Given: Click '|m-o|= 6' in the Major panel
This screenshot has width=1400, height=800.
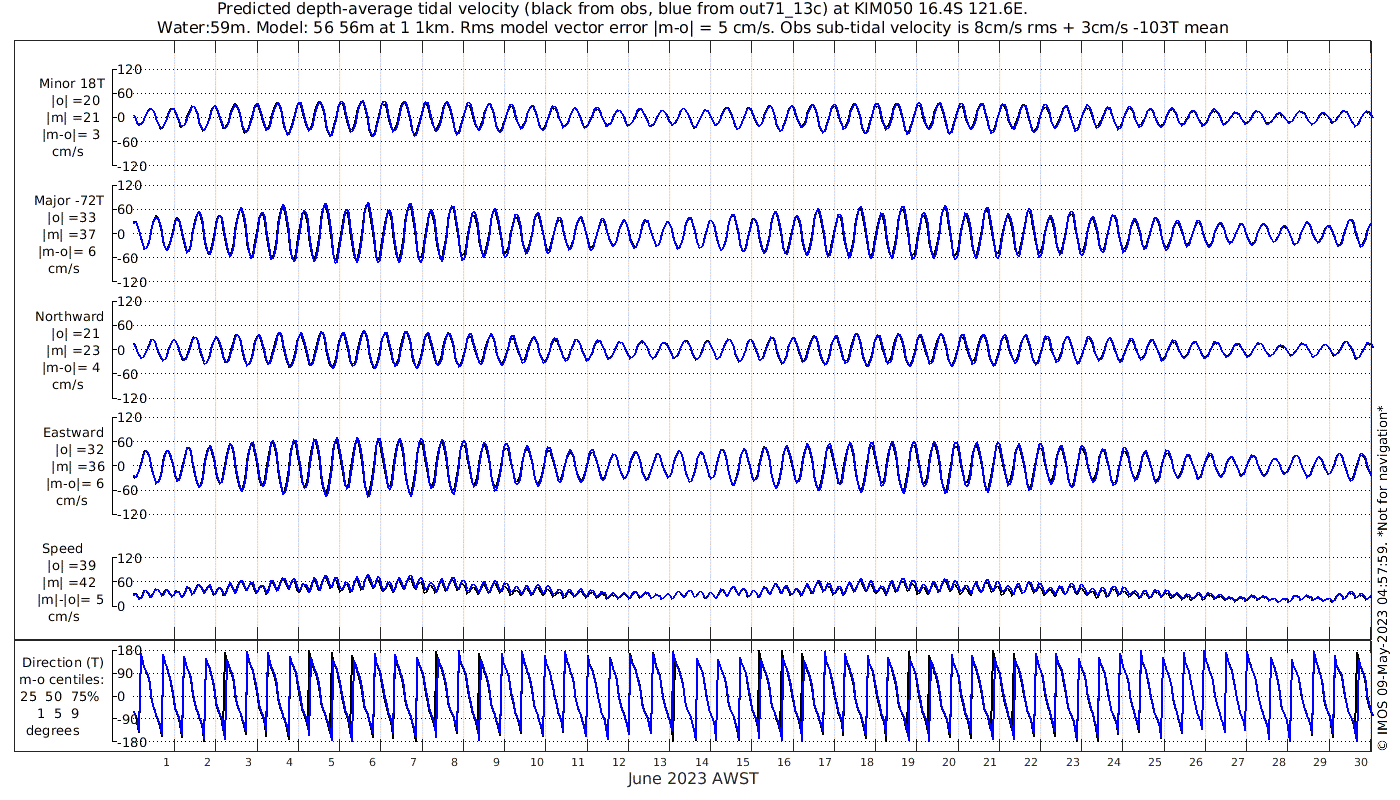Looking at the screenshot, I should coord(67,251).
